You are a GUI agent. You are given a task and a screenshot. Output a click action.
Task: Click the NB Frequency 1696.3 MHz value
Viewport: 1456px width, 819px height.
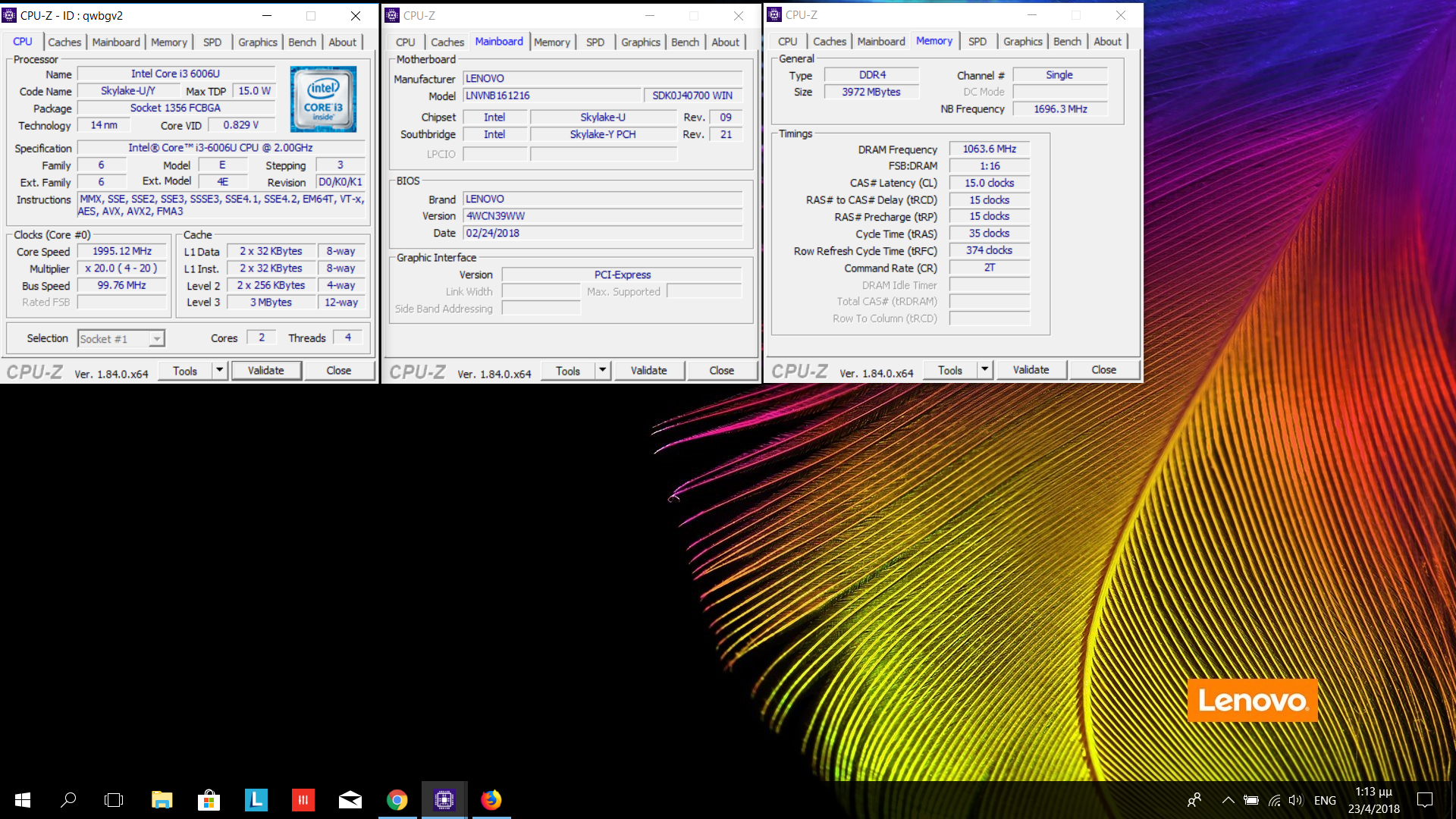(x=1060, y=108)
